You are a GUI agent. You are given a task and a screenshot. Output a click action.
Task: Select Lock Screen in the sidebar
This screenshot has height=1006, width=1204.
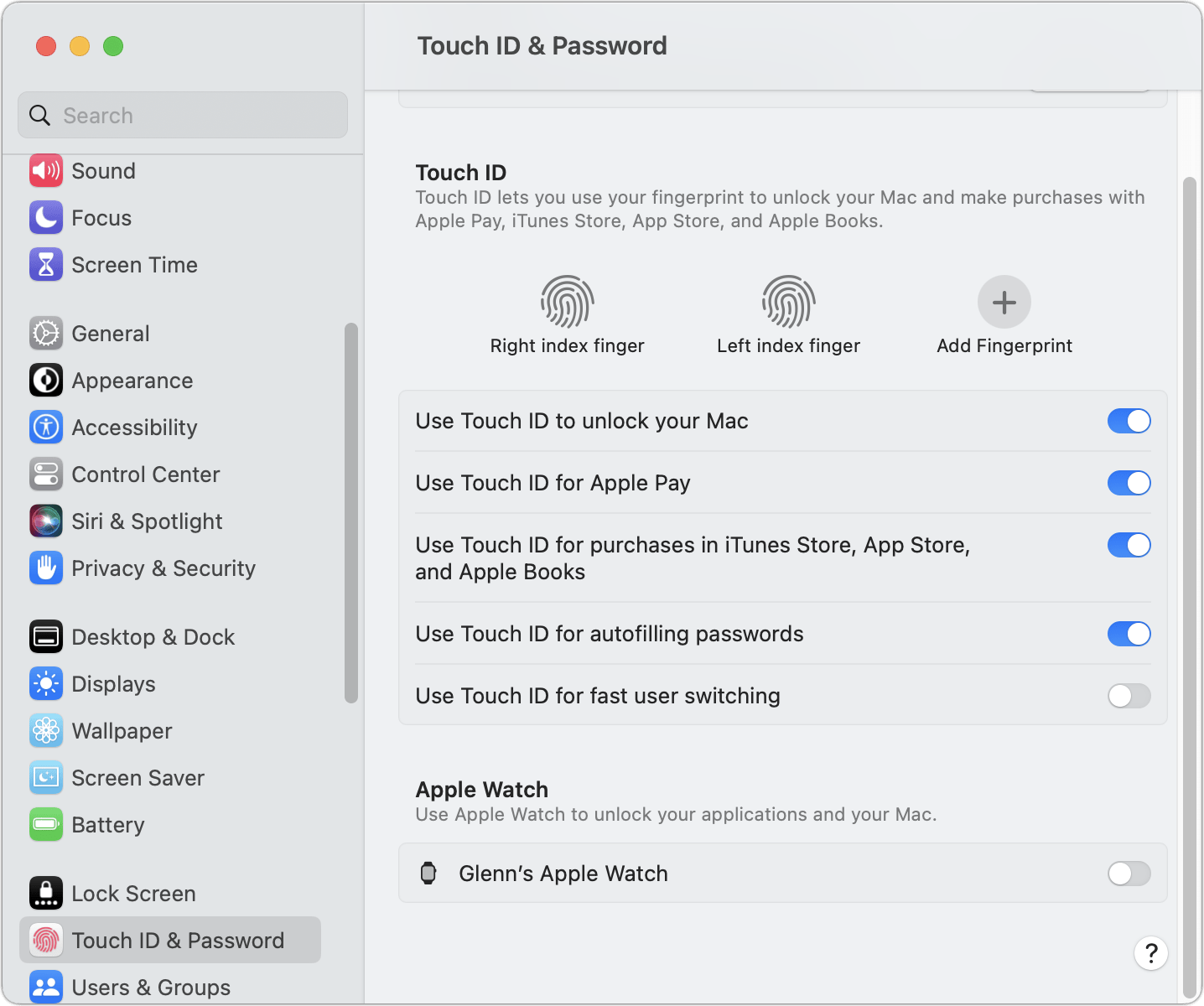point(134,893)
